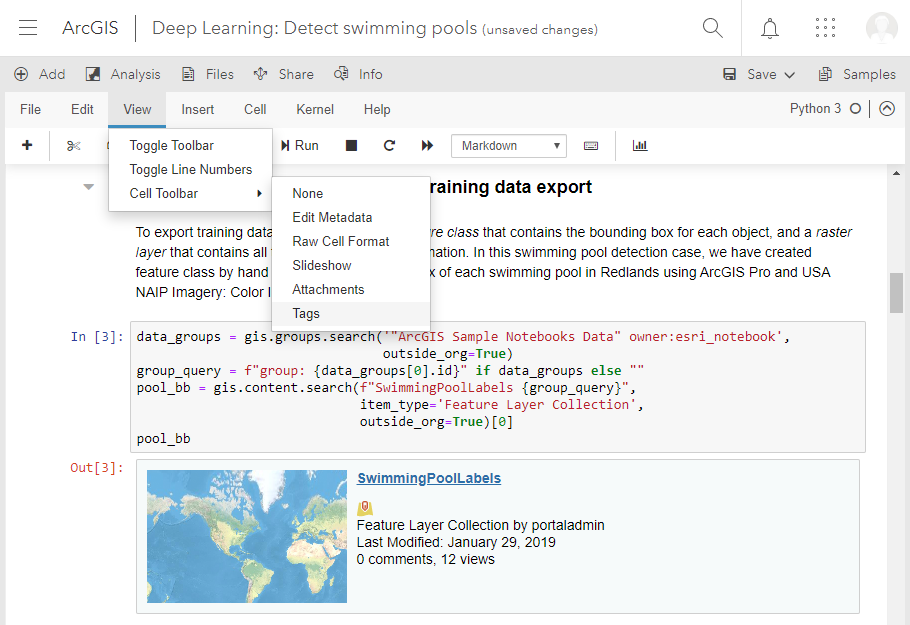This screenshot has width=910, height=625.
Task: Interrupt the kernel with stop icon
Action: click(351, 146)
